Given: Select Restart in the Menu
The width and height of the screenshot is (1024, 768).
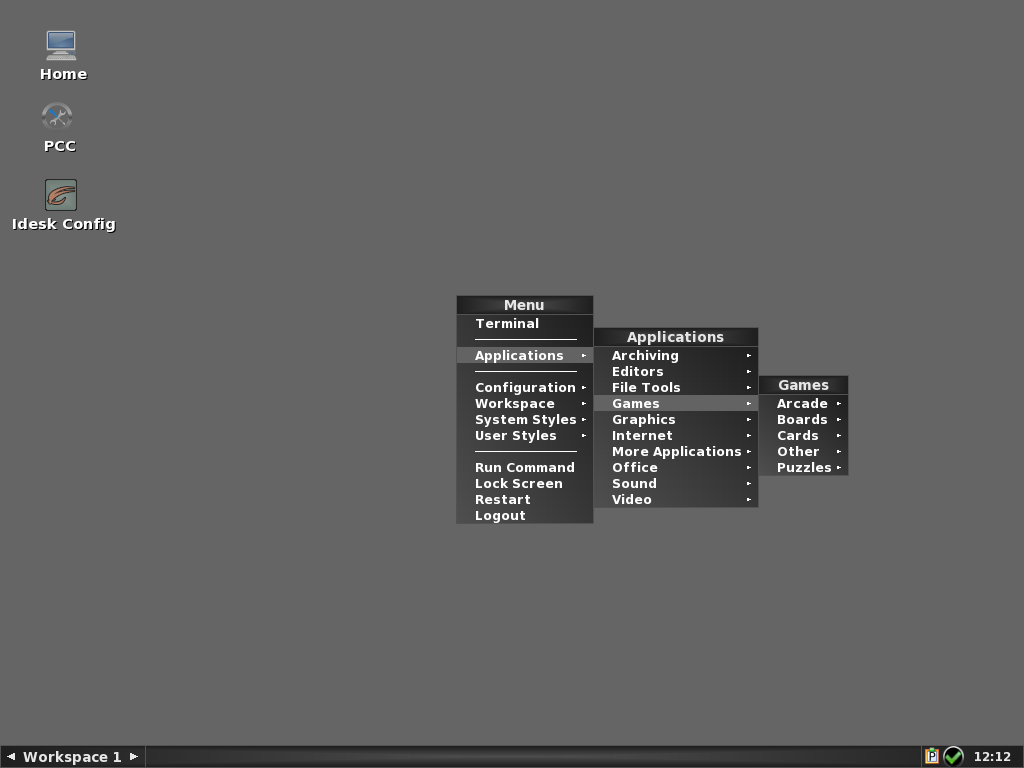Looking at the screenshot, I should click(x=525, y=500).
